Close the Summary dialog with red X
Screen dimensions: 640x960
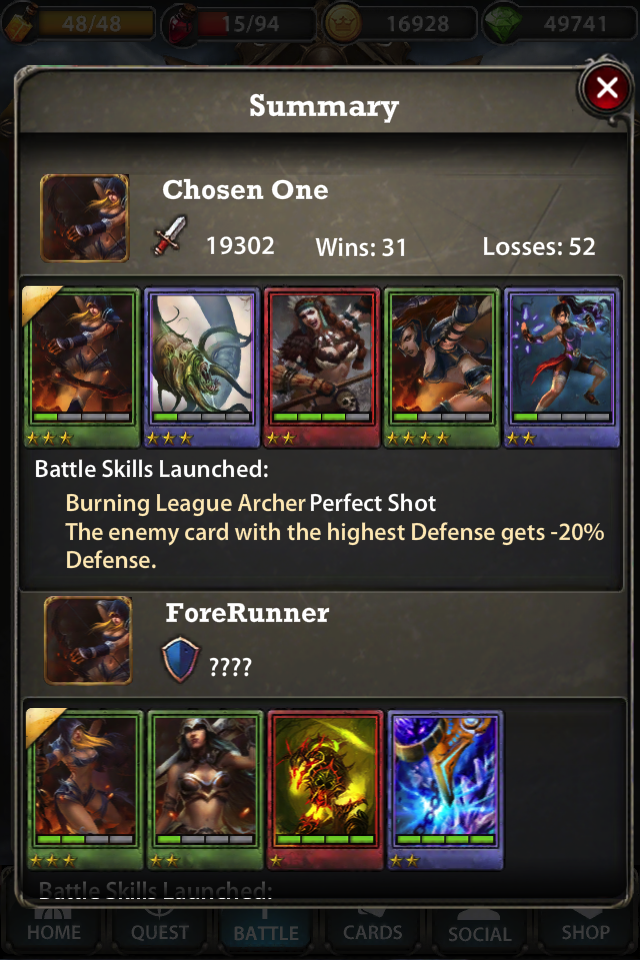(x=606, y=88)
